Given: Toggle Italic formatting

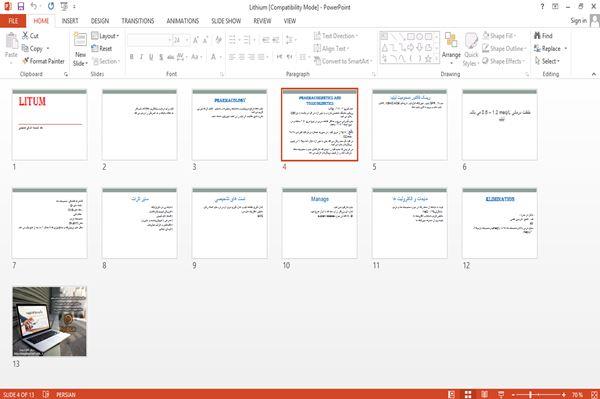Looking at the screenshot, I should tap(141, 57).
